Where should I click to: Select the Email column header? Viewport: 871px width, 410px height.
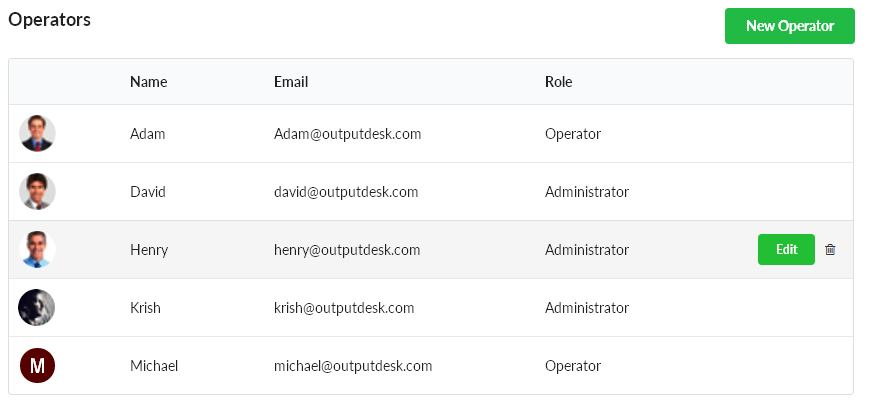(291, 82)
